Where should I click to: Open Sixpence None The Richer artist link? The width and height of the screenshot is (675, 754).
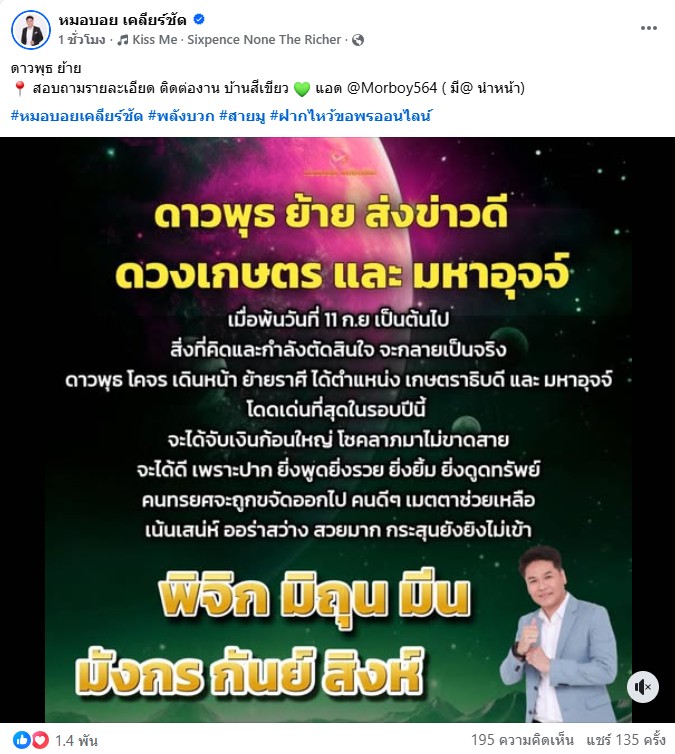tap(264, 40)
